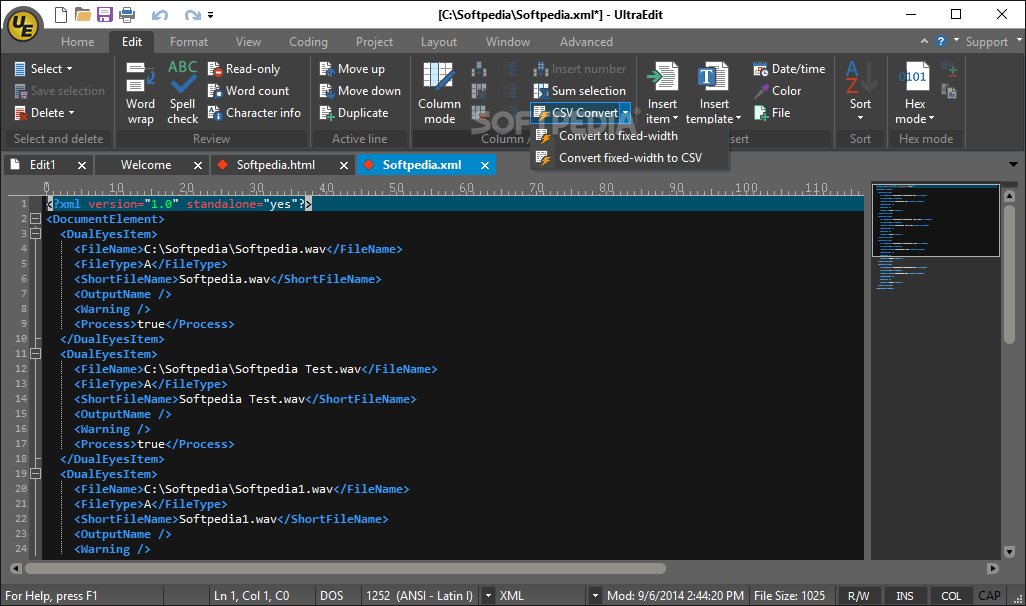Open the Advanced ribbon tab
The width and height of the screenshot is (1026, 606).
click(x=586, y=42)
